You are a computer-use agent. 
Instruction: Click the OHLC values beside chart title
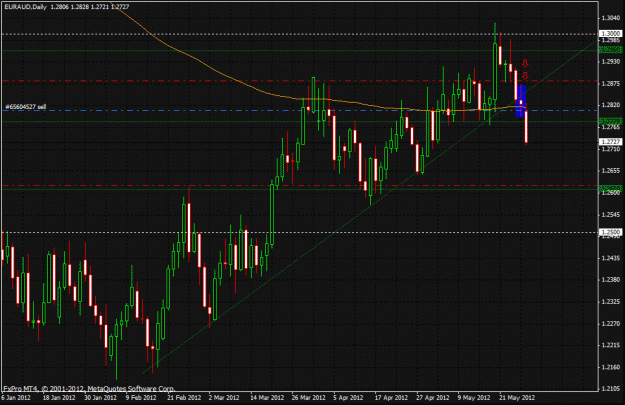pyautogui.click(x=90, y=7)
